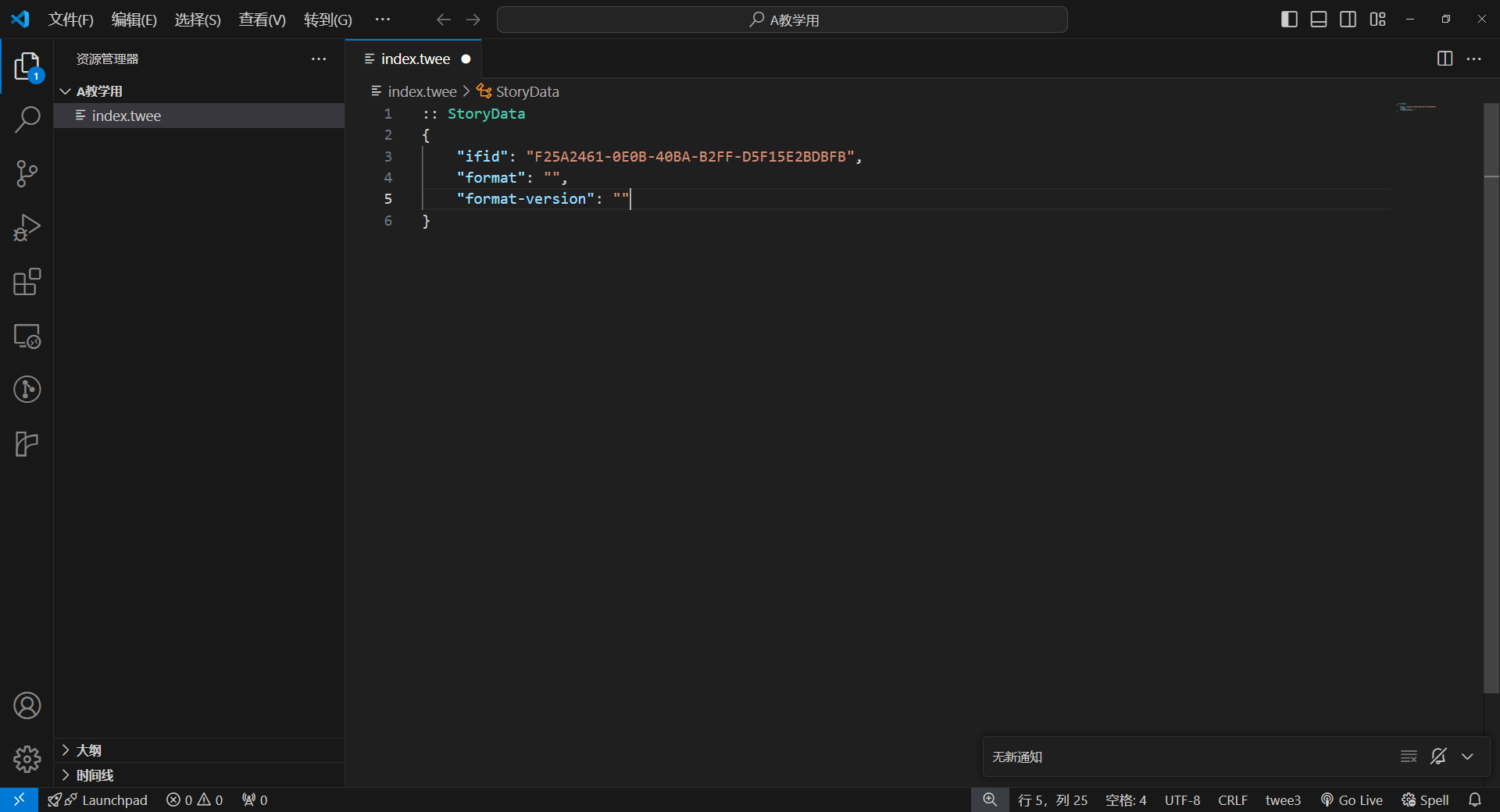Close the unsaved index.twee tab dot
This screenshot has height=812, width=1500.
point(466,59)
